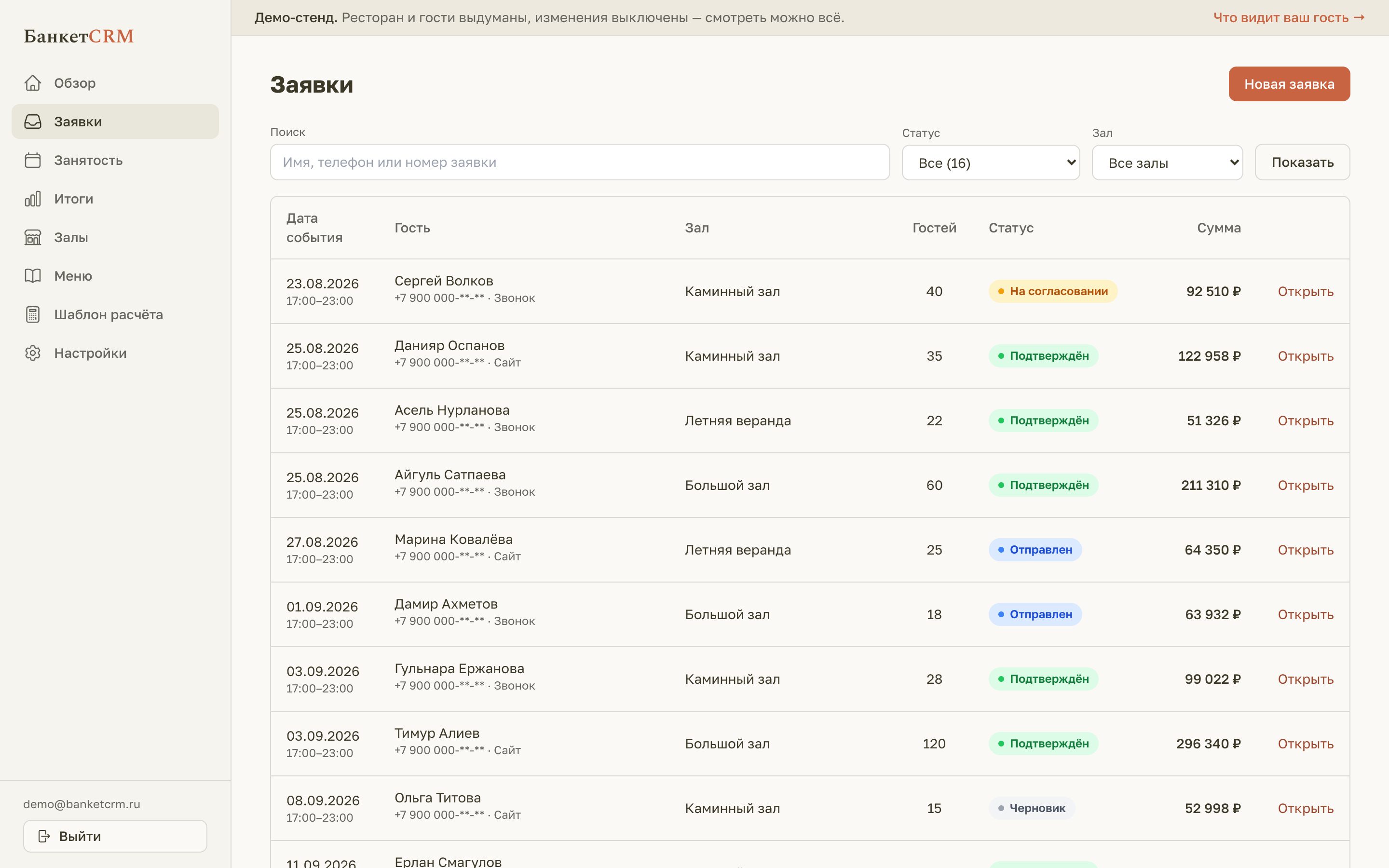Click Летняя веранда in Асель Нурланова row
The height and width of the screenshot is (868, 1389).
tap(737, 421)
